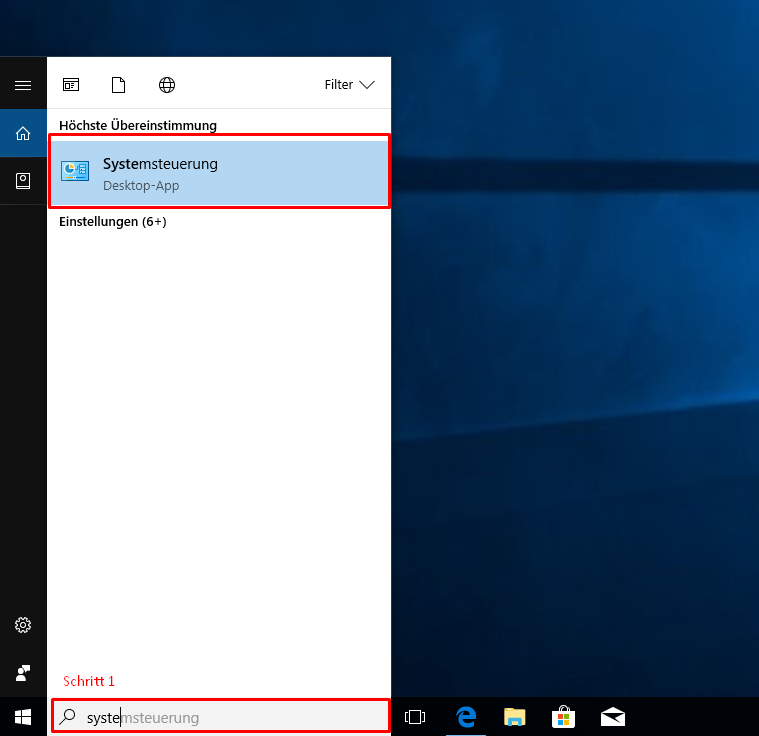Expand Einstellungen (6+) results group
Viewport: 759px width, 736px height.
coord(113,221)
